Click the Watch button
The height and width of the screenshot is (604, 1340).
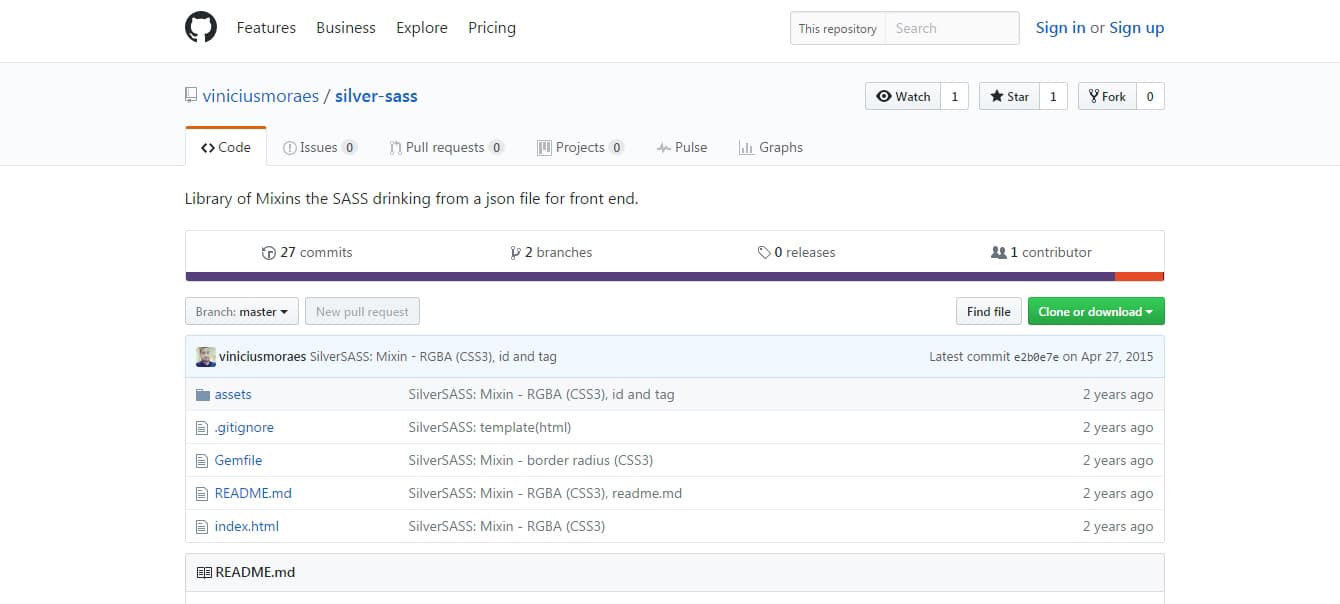point(903,96)
